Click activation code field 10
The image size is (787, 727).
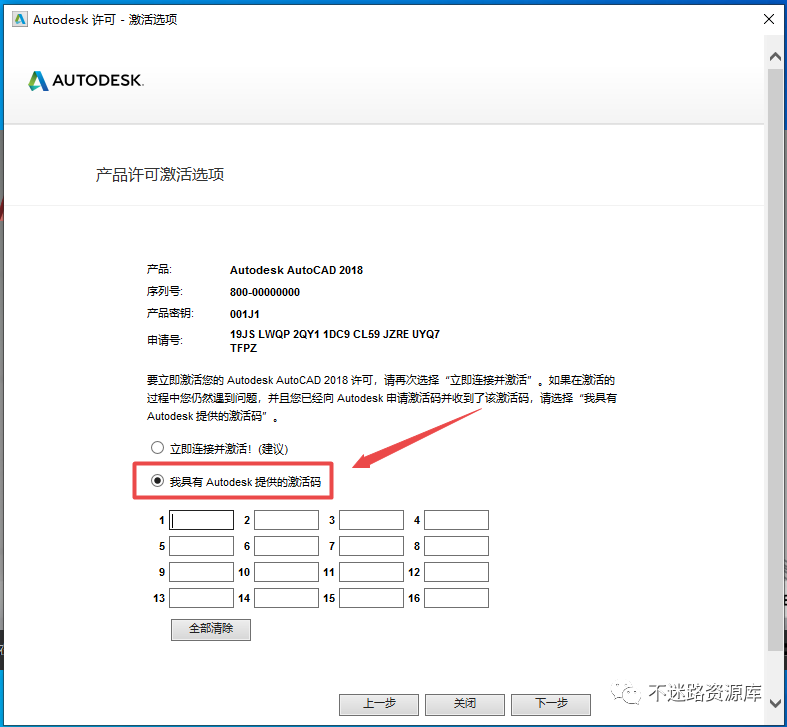click(286, 572)
